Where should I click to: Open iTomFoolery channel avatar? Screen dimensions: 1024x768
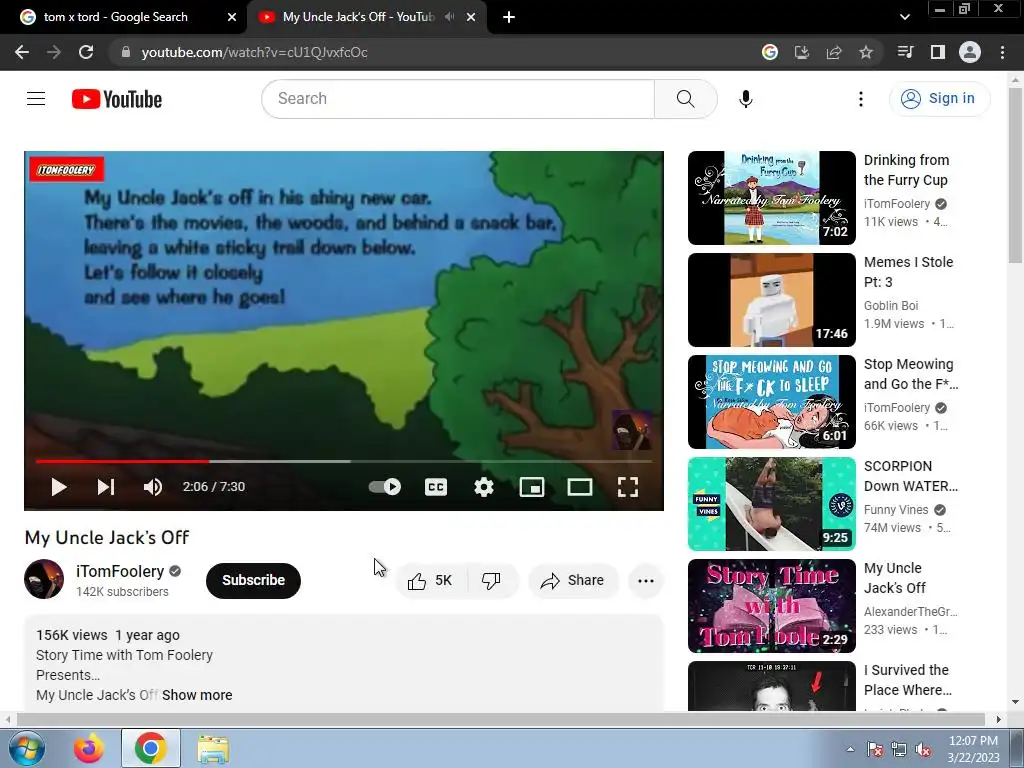pyautogui.click(x=44, y=579)
